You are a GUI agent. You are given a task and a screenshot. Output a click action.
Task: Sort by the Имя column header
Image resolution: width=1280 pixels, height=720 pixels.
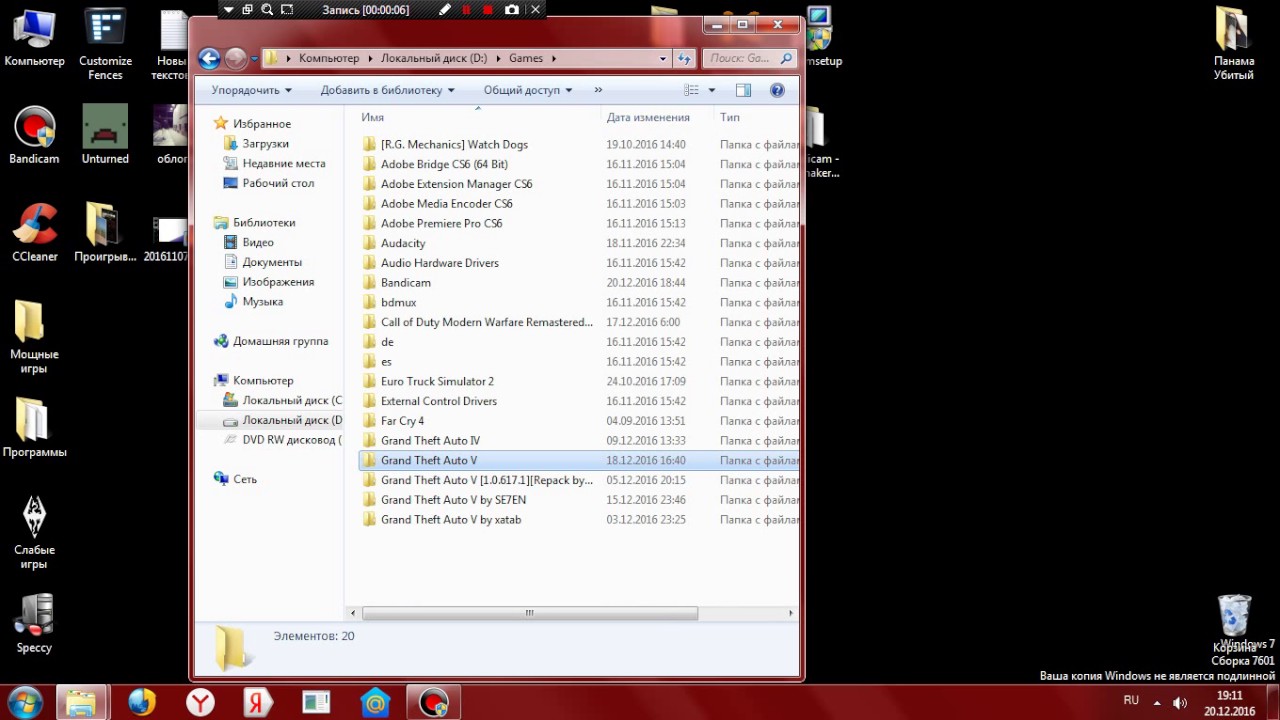tap(477, 117)
